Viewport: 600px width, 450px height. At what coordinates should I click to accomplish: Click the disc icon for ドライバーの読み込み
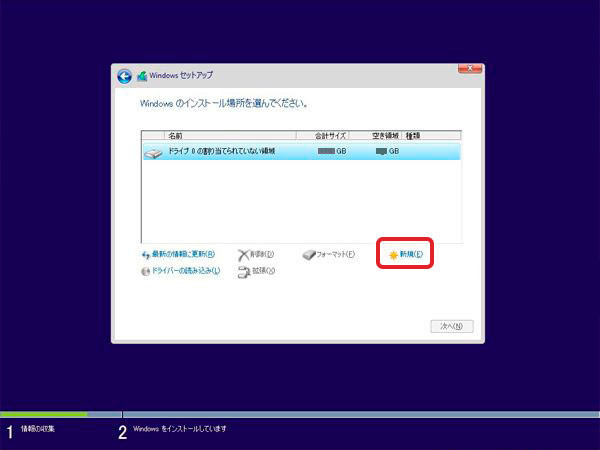[146, 272]
